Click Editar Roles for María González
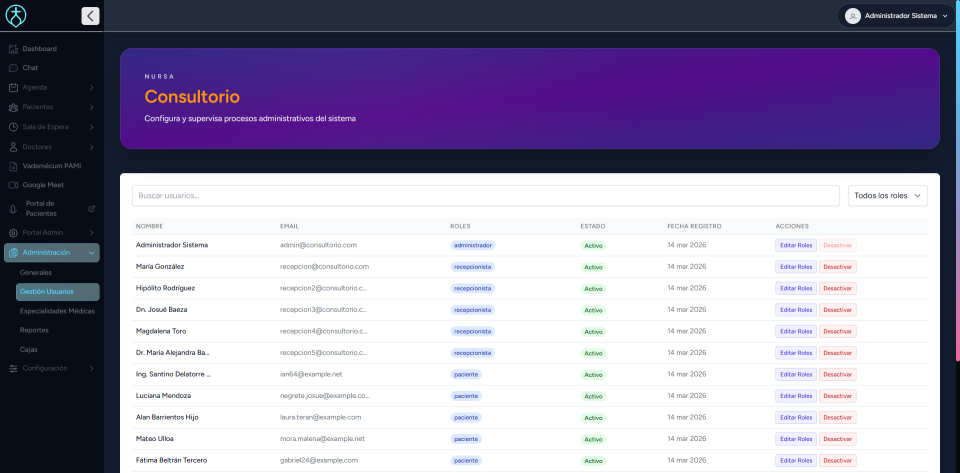The image size is (960, 473). point(796,267)
